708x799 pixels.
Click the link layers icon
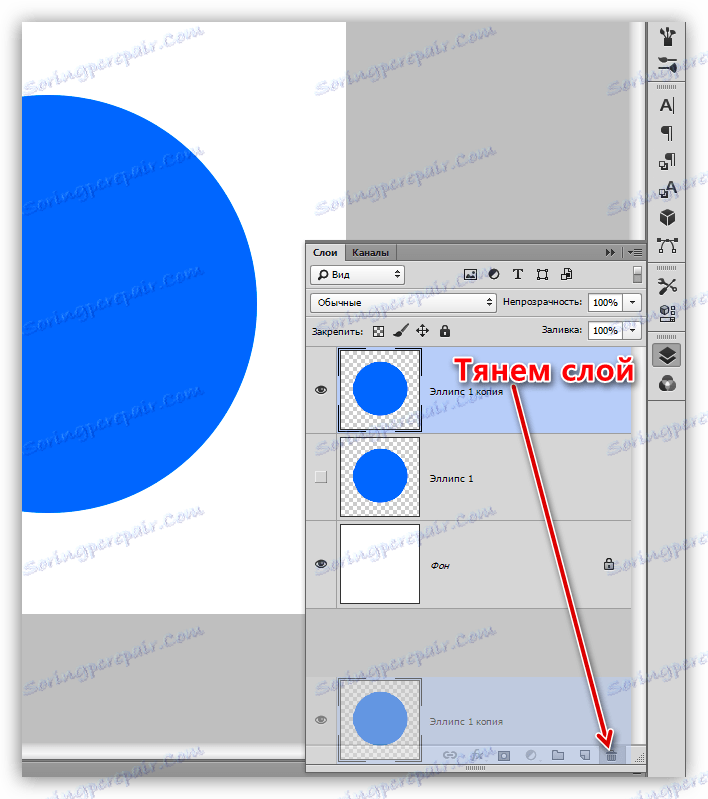(450, 755)
